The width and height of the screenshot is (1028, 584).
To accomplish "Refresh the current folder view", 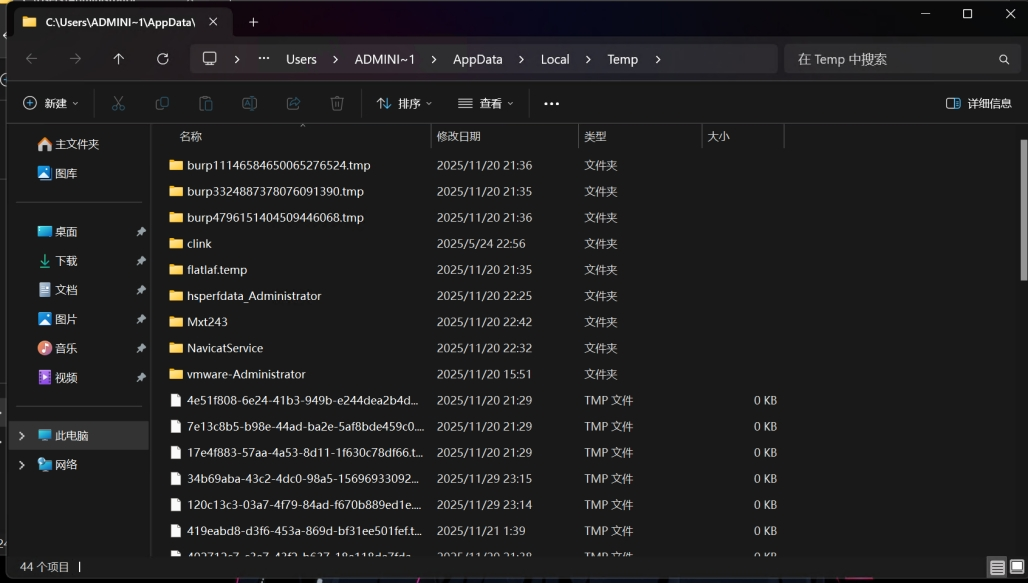I will (163, 59).
